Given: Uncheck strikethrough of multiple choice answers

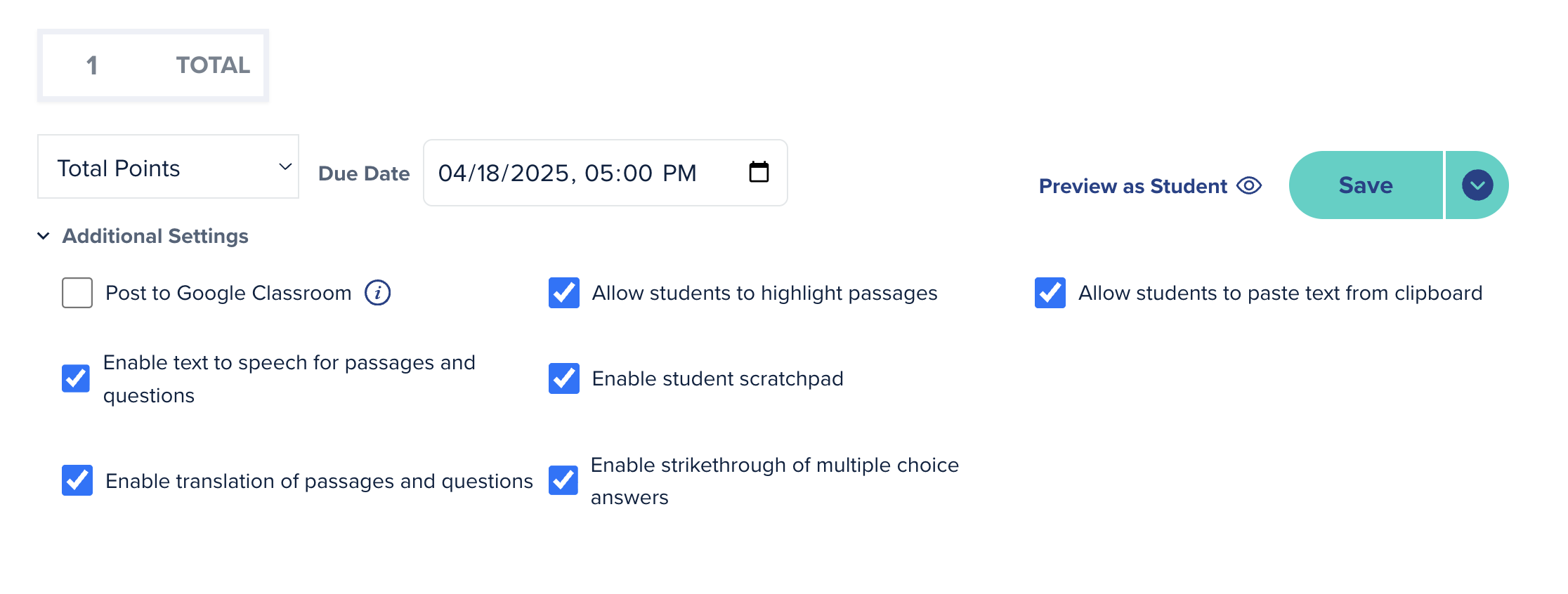Looking at the screenshot, I should 563,480.
